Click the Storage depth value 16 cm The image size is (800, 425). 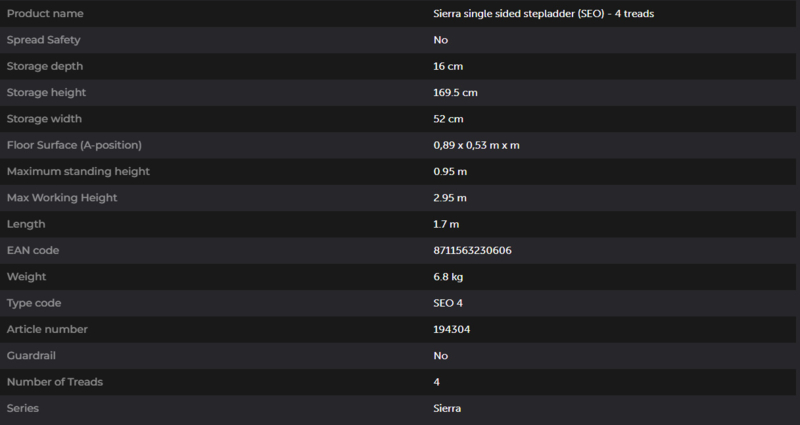coord(448,66)
